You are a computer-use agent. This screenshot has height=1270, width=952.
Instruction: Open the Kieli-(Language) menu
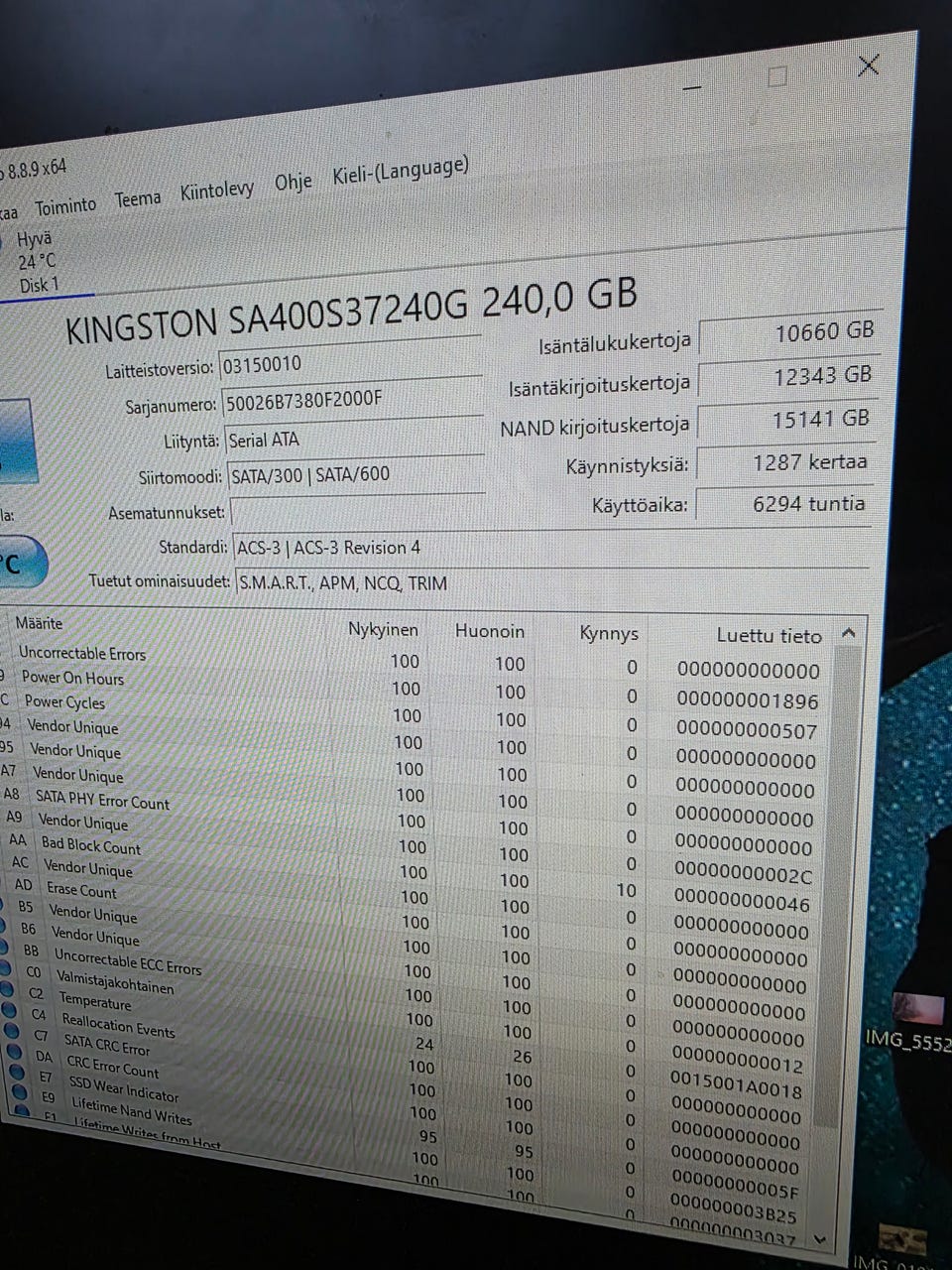(401, 172)
